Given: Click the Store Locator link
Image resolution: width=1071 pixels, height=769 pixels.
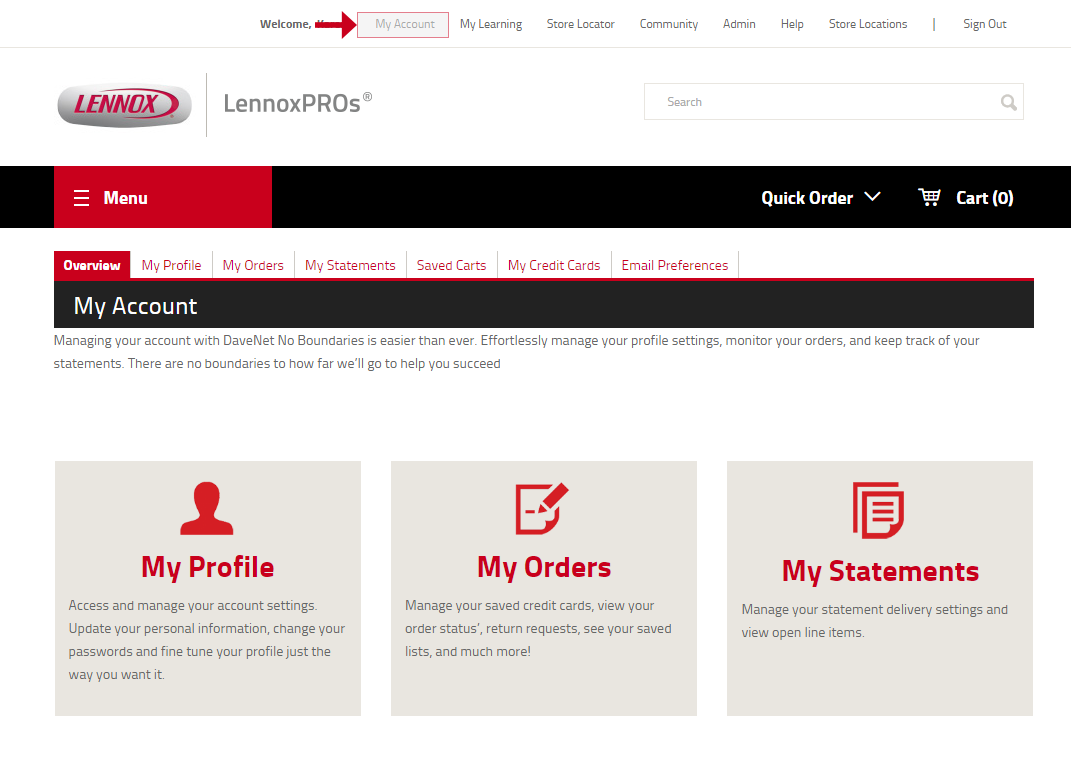Looking at the screenshot, I should [580, 24].
